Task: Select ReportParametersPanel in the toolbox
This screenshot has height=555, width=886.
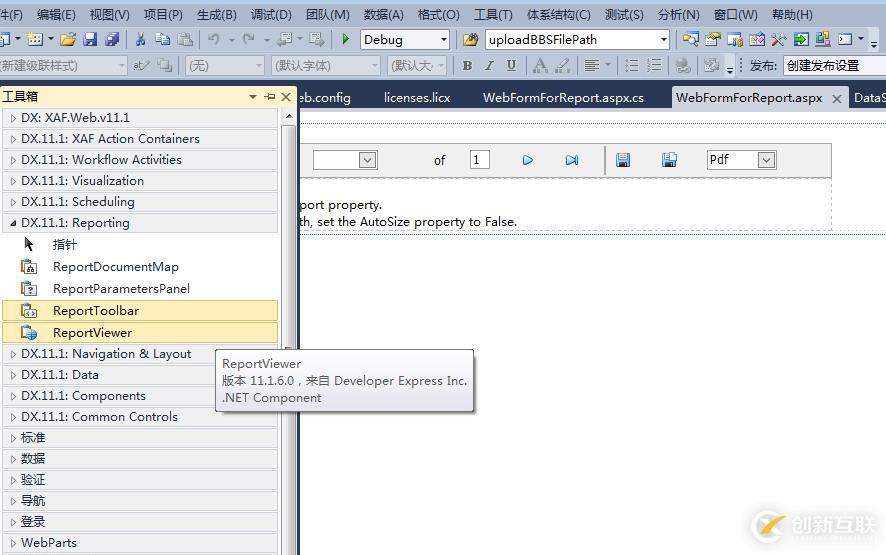Action: point(140,288)
